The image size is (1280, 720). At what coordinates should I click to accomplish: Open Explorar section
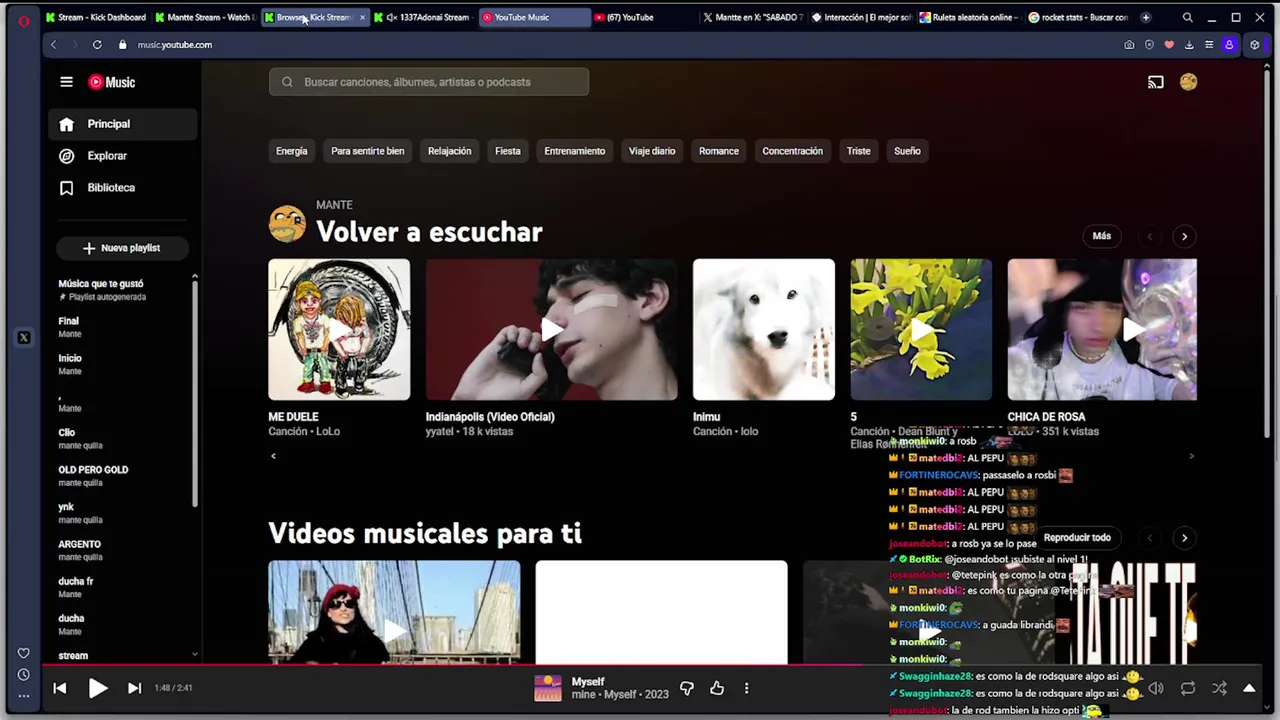point(123,156)
